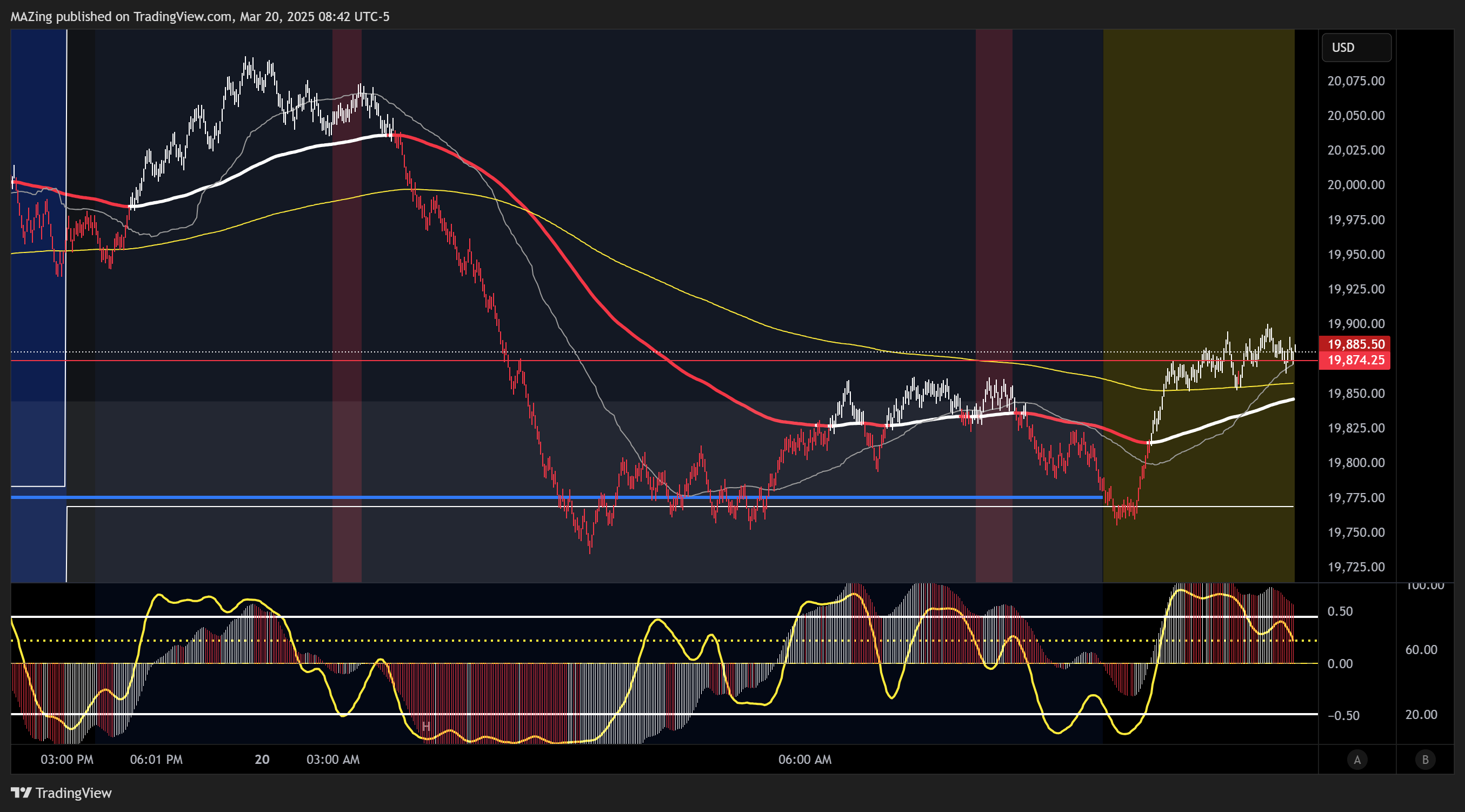1465x812 pixels.
Task: Click the 20,075.00 price axis value
Action: (1356, 81)
